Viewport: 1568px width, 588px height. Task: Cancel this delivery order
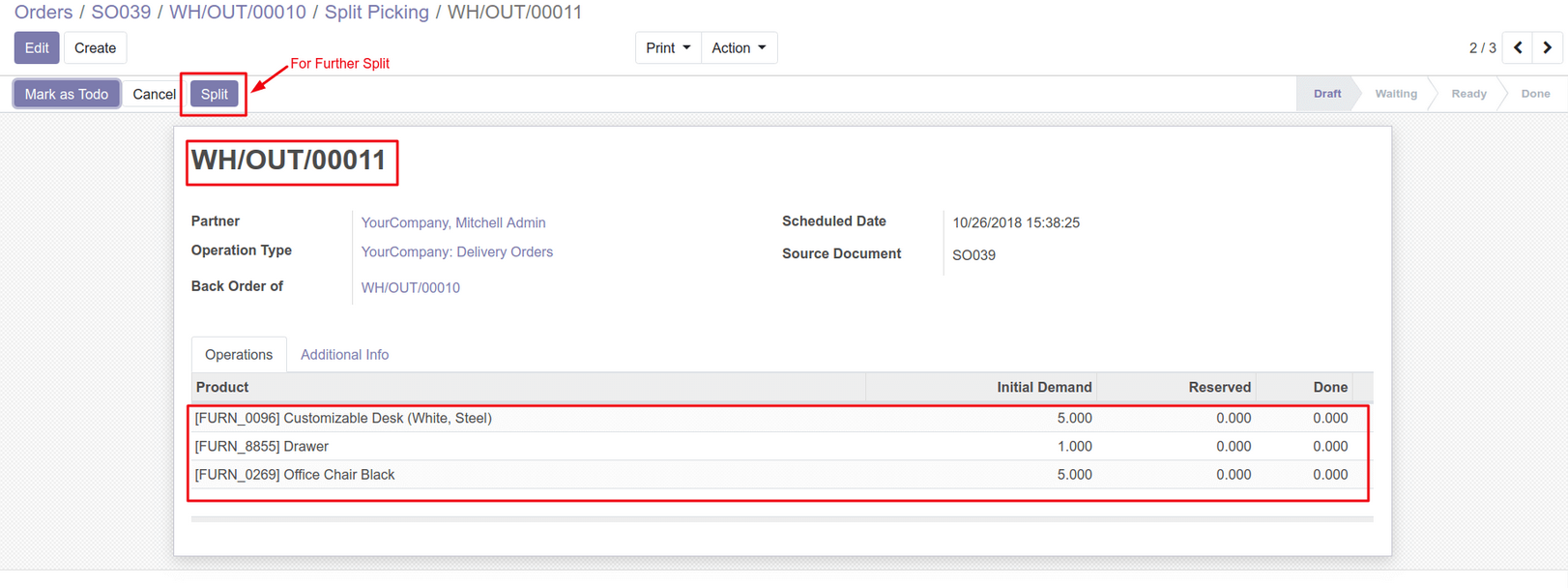coord(154,94)
